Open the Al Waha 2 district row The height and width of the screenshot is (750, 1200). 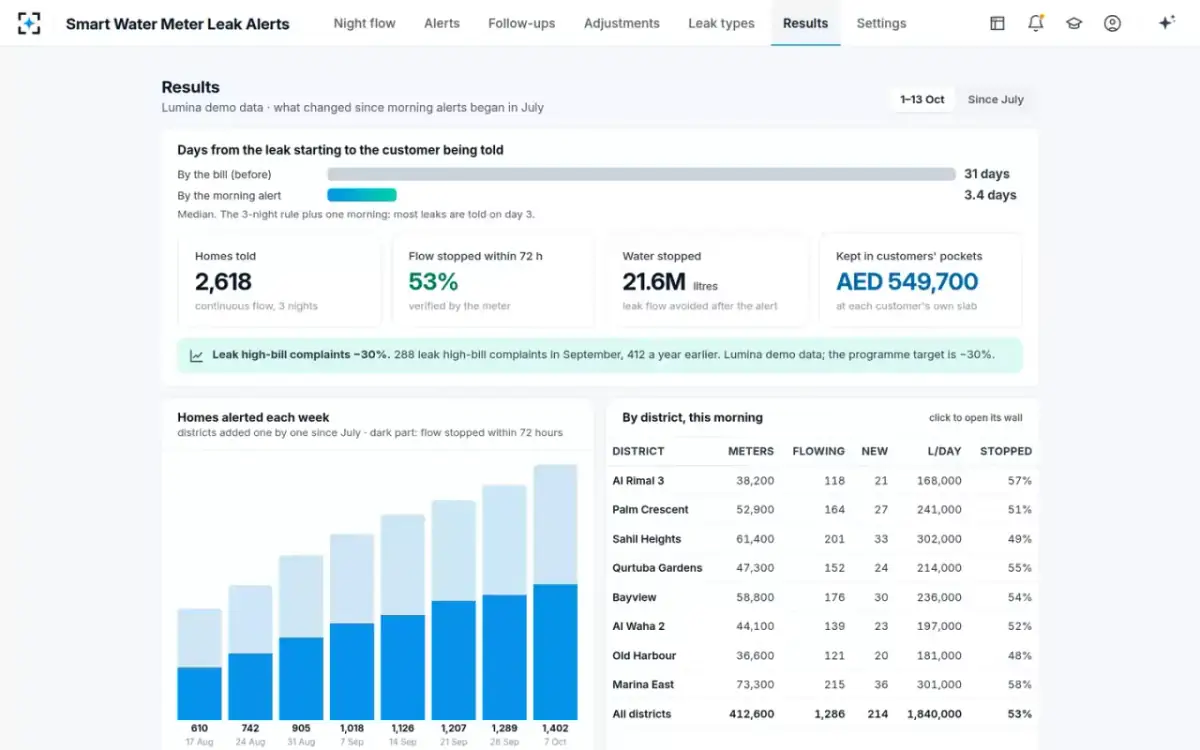click(x=822, y=626)
